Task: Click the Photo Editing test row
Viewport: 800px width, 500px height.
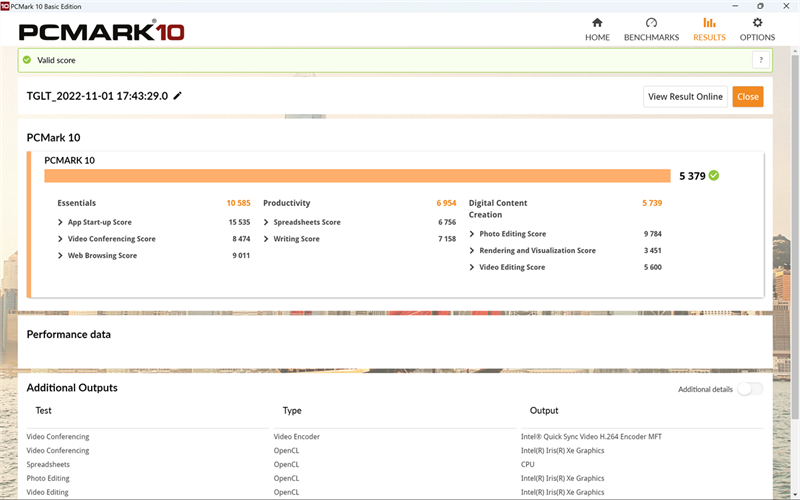Action: pyautogui.click(x=48, y=479)
